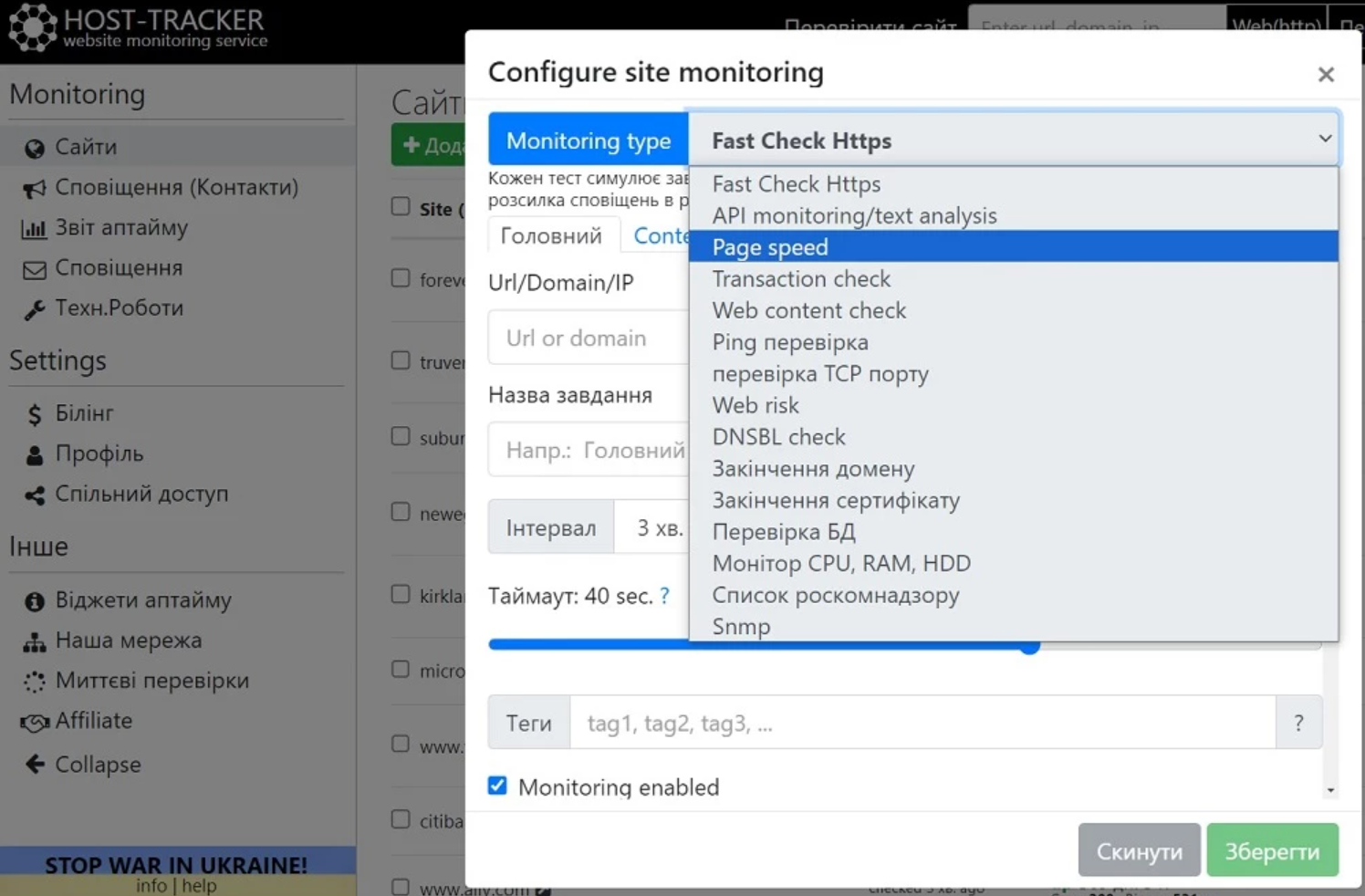
Task: Uncheck the Monitoring enabled checkbox
Action: click(497, 786)
